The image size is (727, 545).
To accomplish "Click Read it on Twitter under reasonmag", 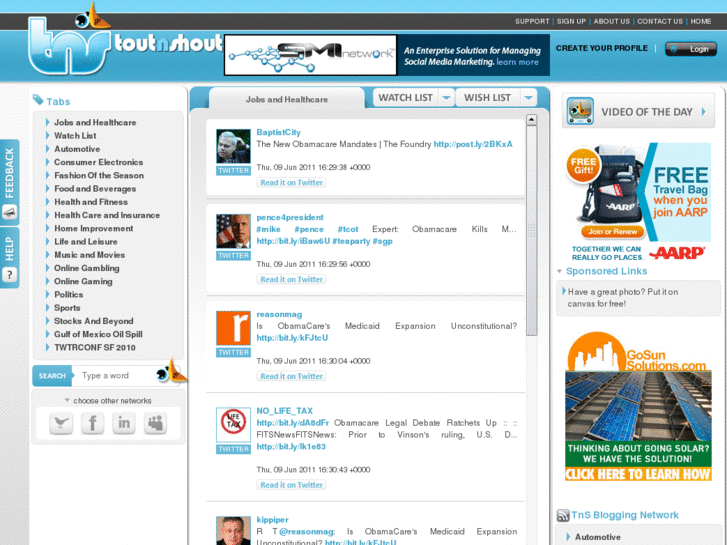I will pos(291,376).
